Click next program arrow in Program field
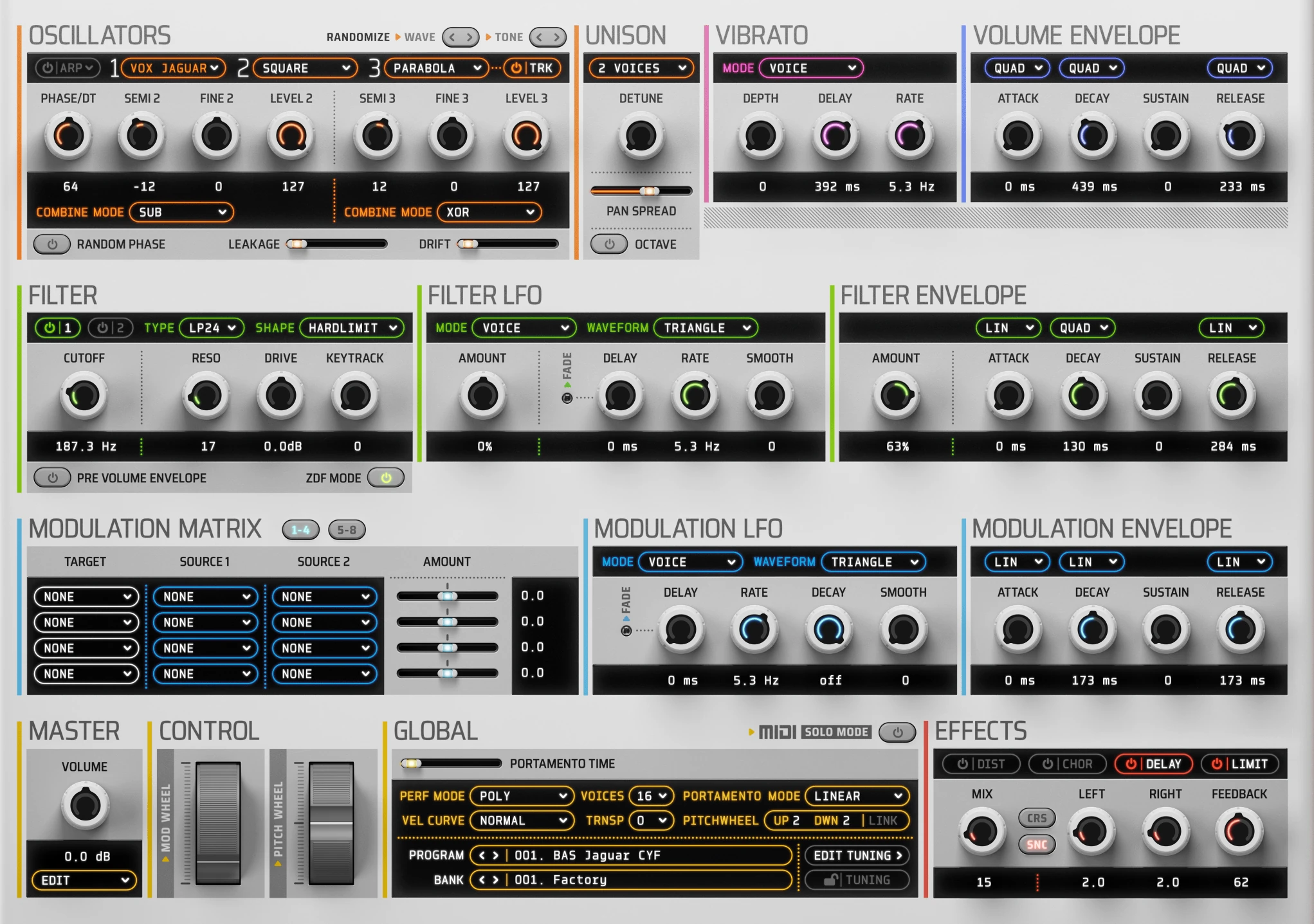Viewport: 1314px width, 924px height. point(496,855)
